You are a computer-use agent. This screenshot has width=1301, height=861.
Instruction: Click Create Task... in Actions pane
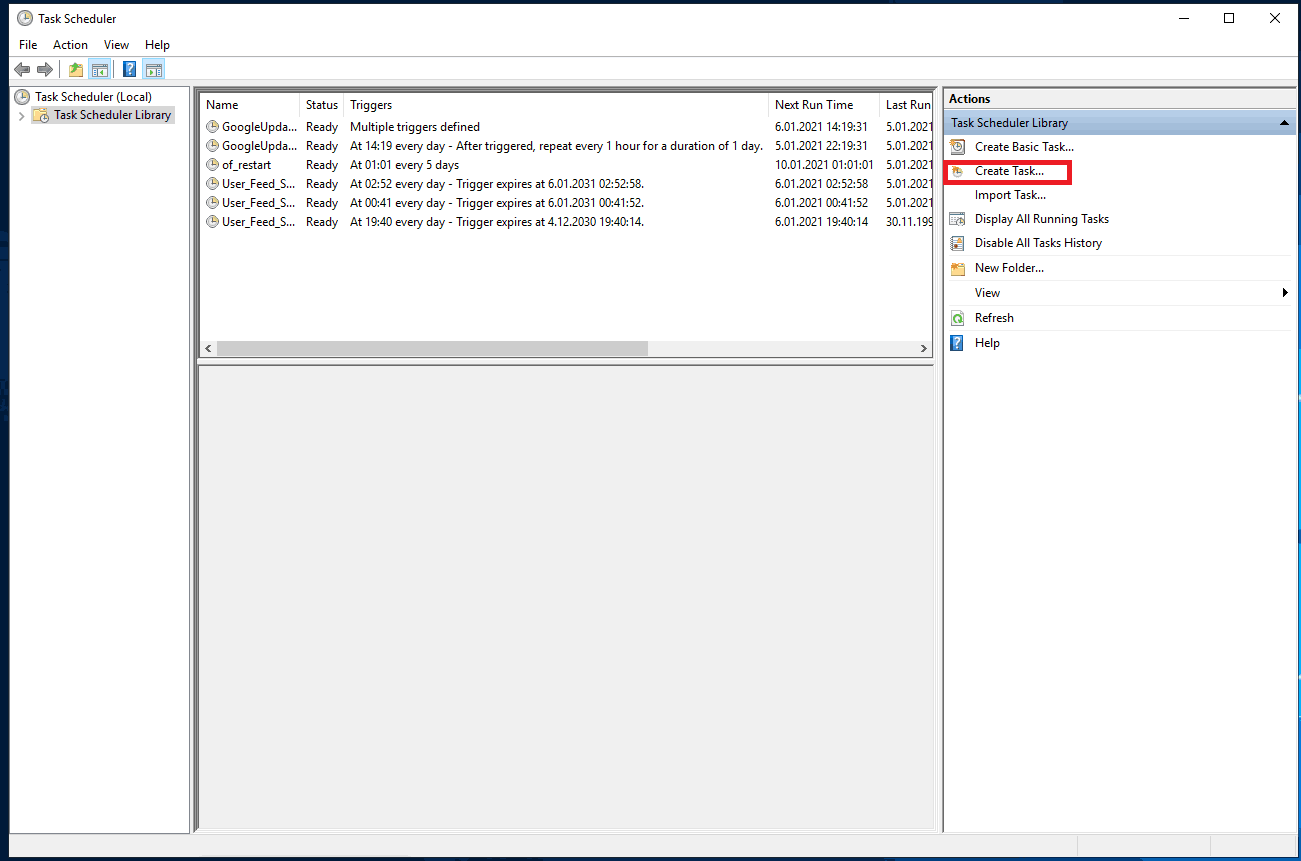[x=1009, y=171]
